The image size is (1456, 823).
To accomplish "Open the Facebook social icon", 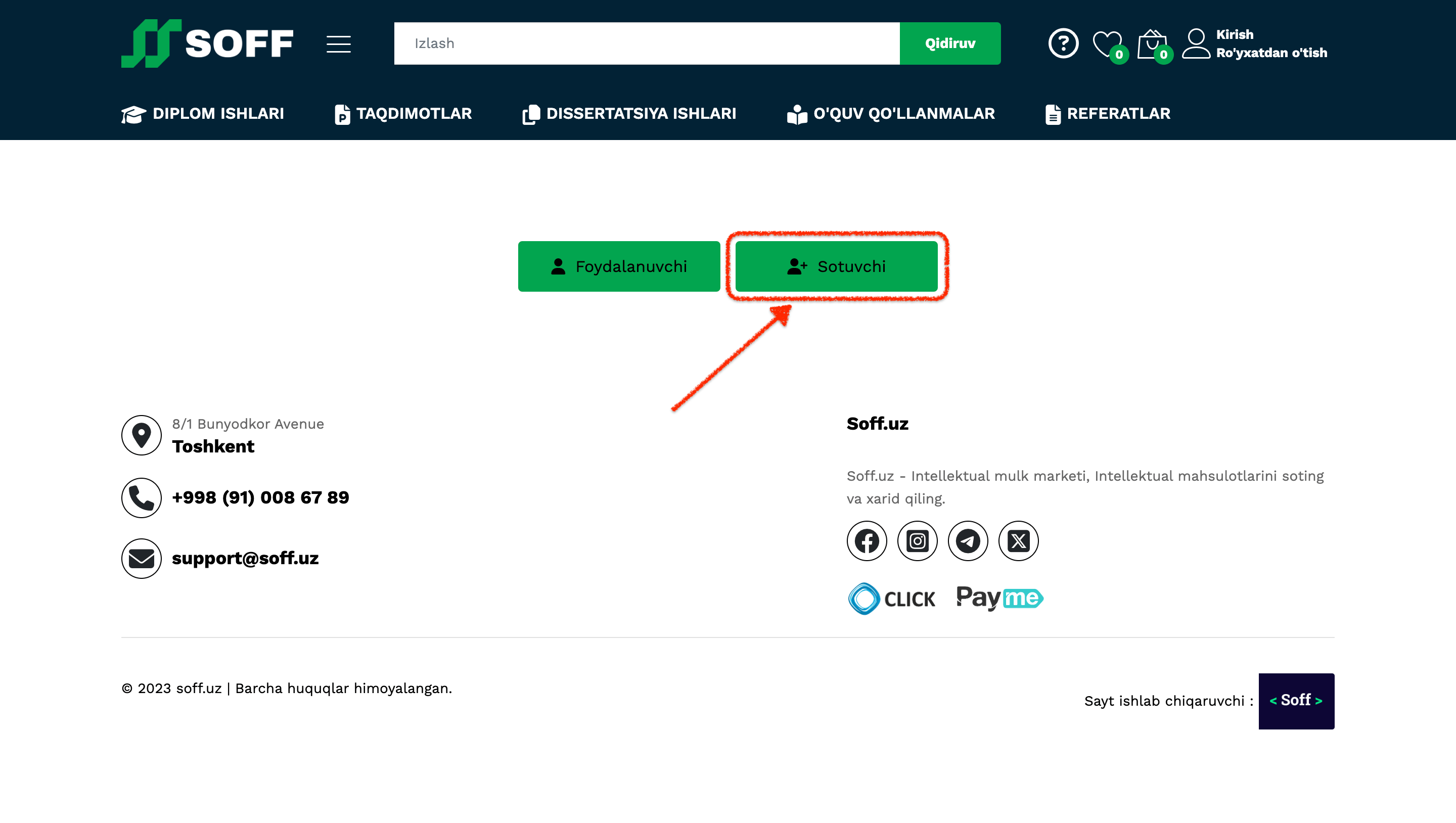I will (x=867, y=541).
